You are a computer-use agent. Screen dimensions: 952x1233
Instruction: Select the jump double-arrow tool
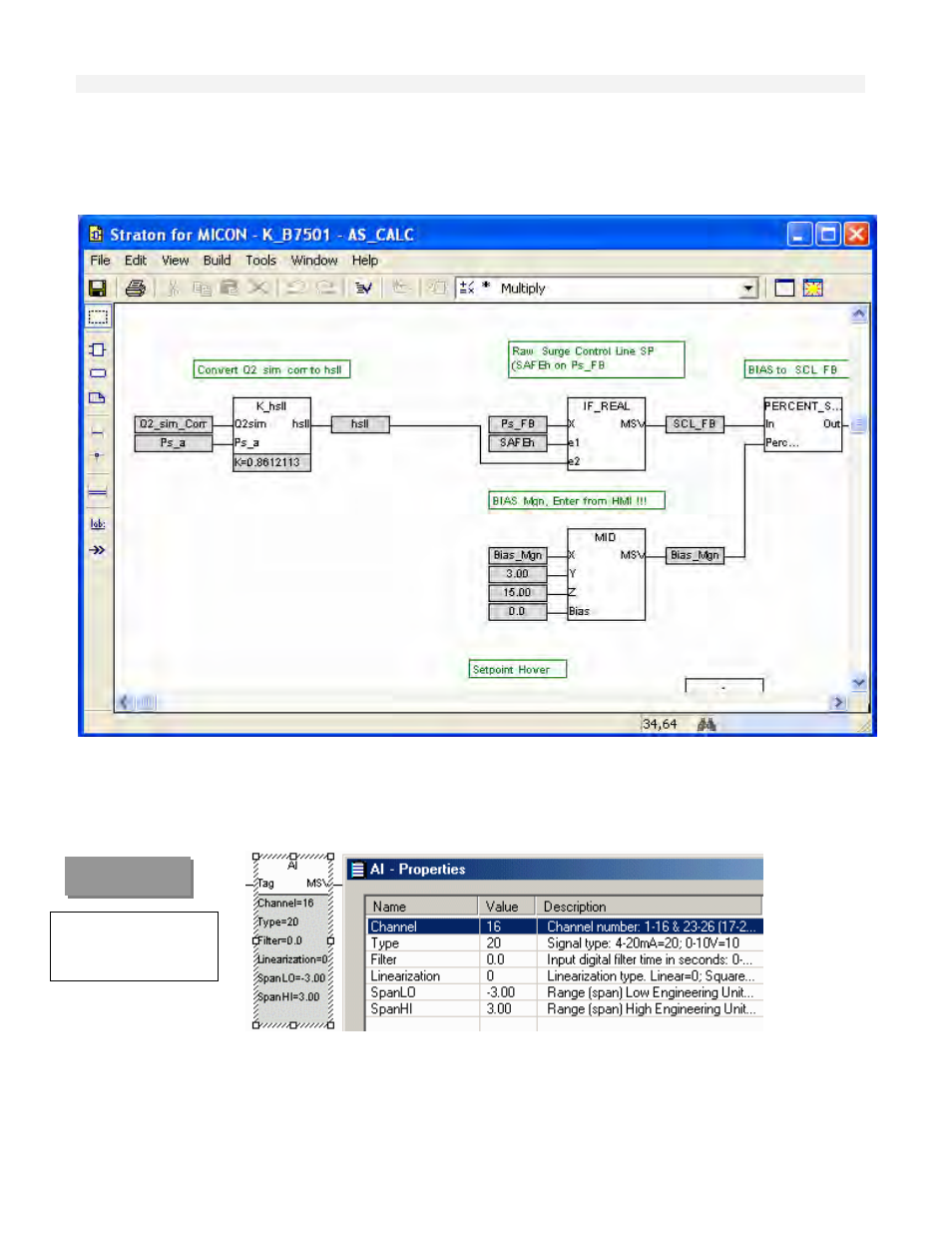click(x=98, y=550)
